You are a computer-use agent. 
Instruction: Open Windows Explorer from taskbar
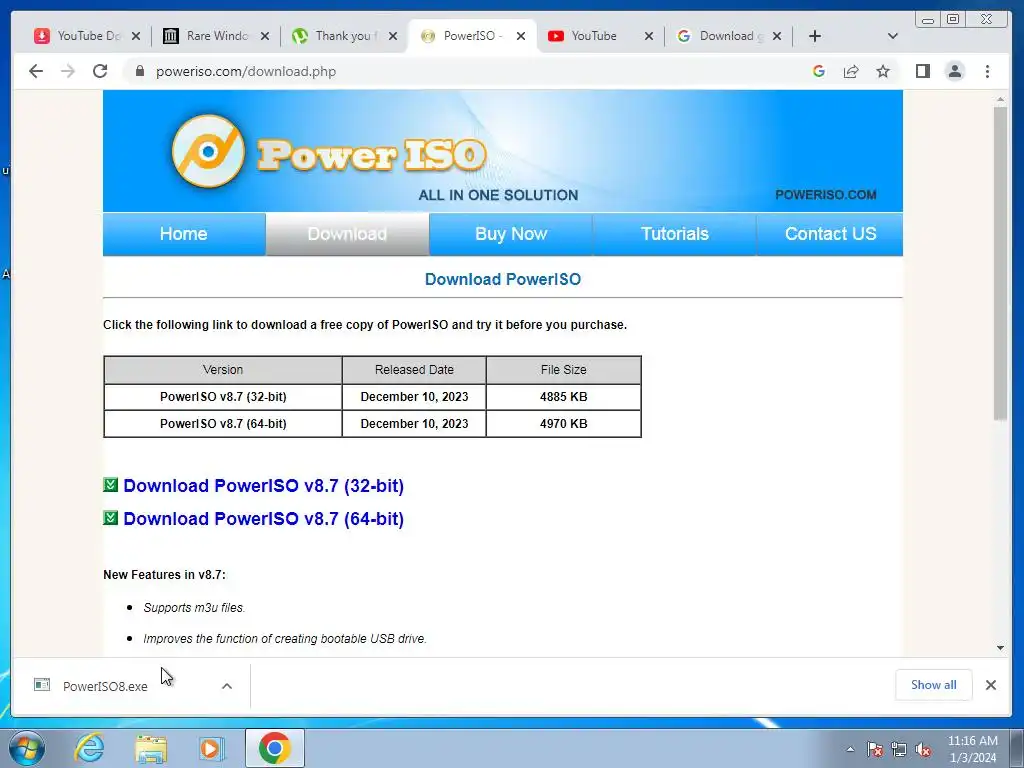pyautogui.click(x=151, y=748)
